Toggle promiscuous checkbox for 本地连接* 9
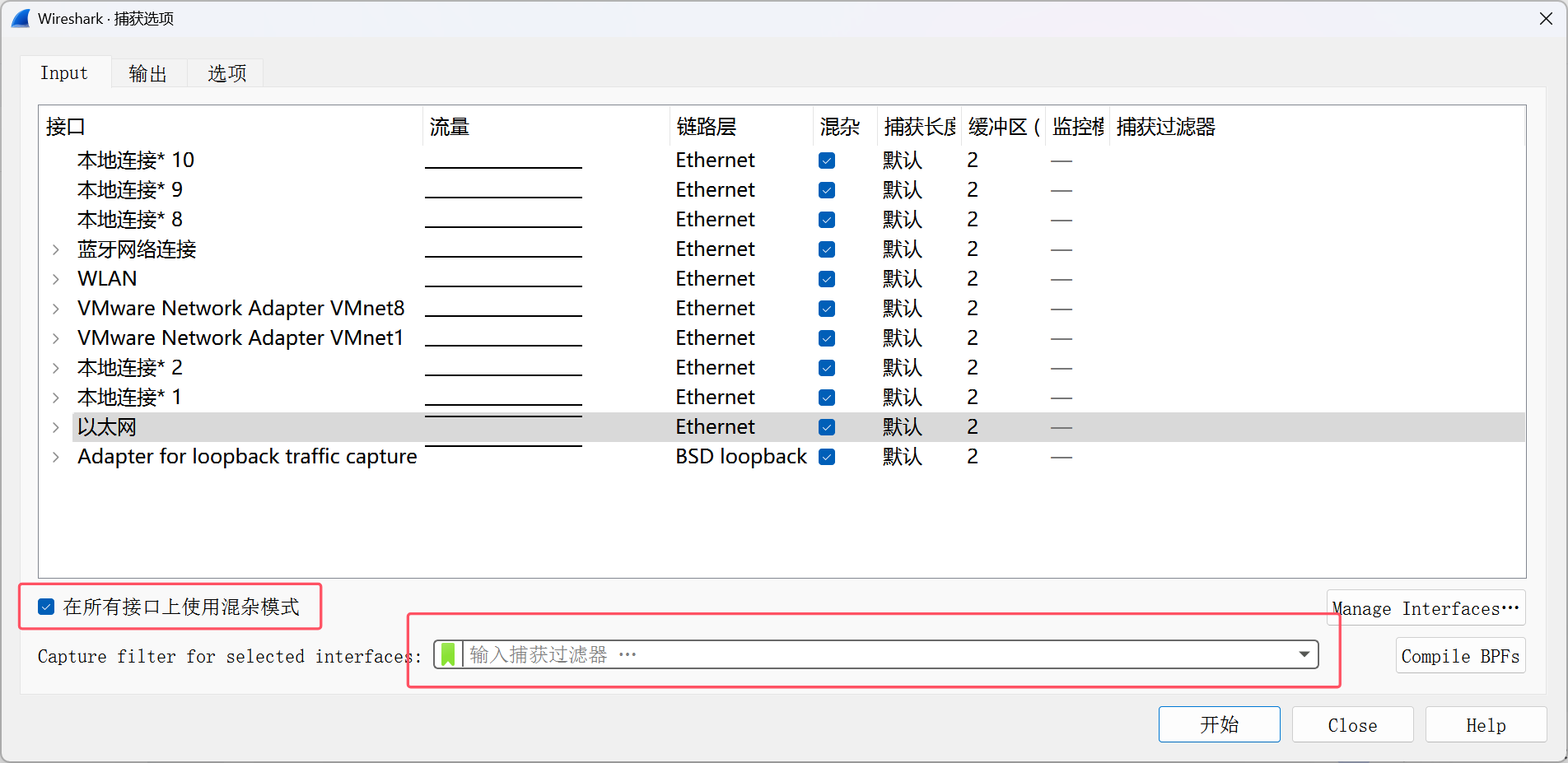The height and width of the screenshot is (763, 1568). tap(827, 190)
